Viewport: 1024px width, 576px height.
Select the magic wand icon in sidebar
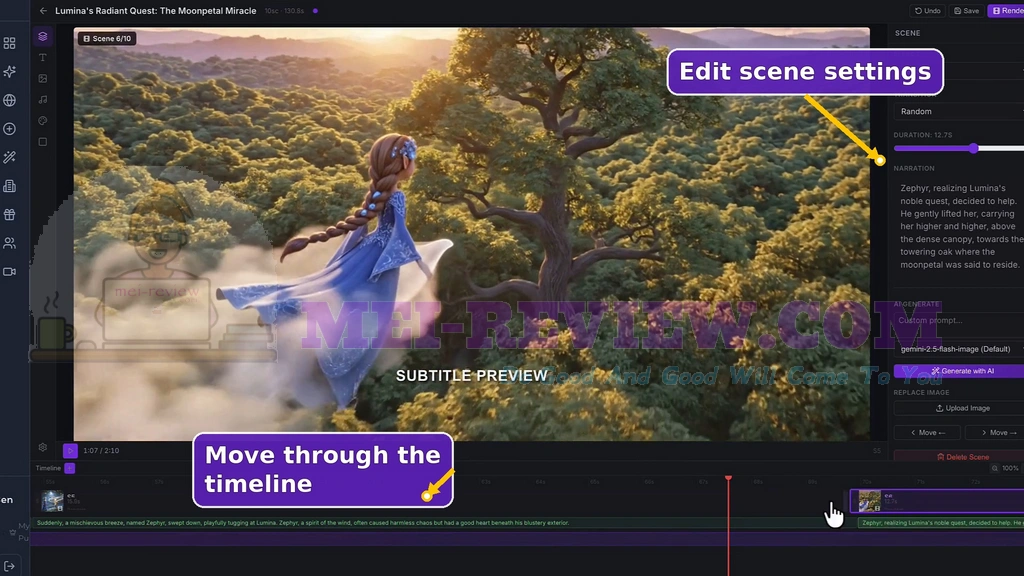coord(9,157)
